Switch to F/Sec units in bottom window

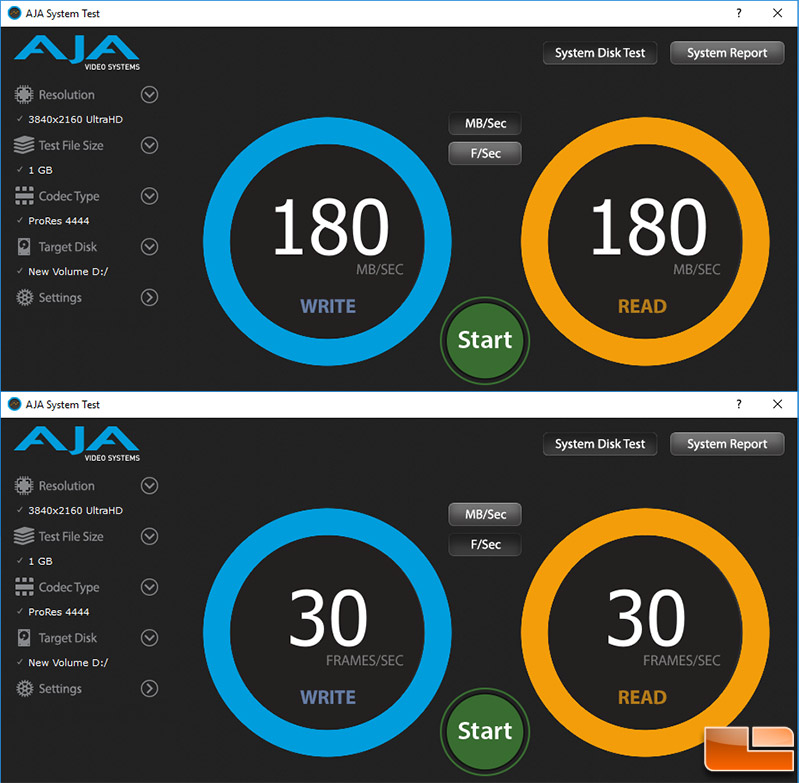point(485,544)
